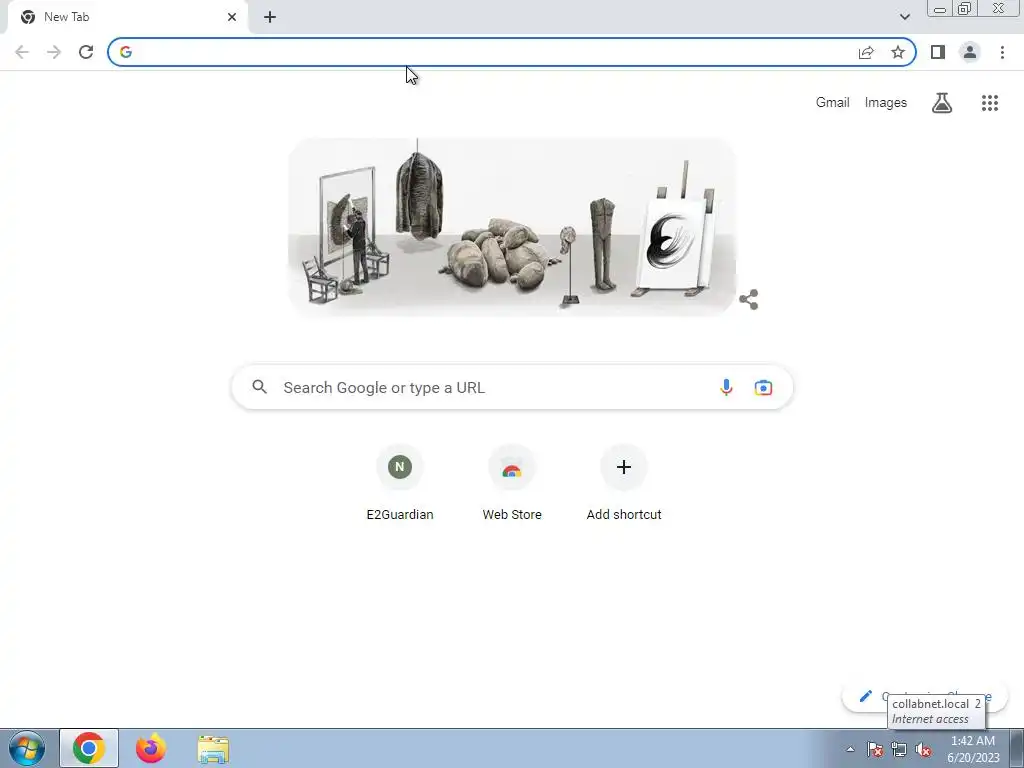Close the New Tab tab

coord(232,17)
